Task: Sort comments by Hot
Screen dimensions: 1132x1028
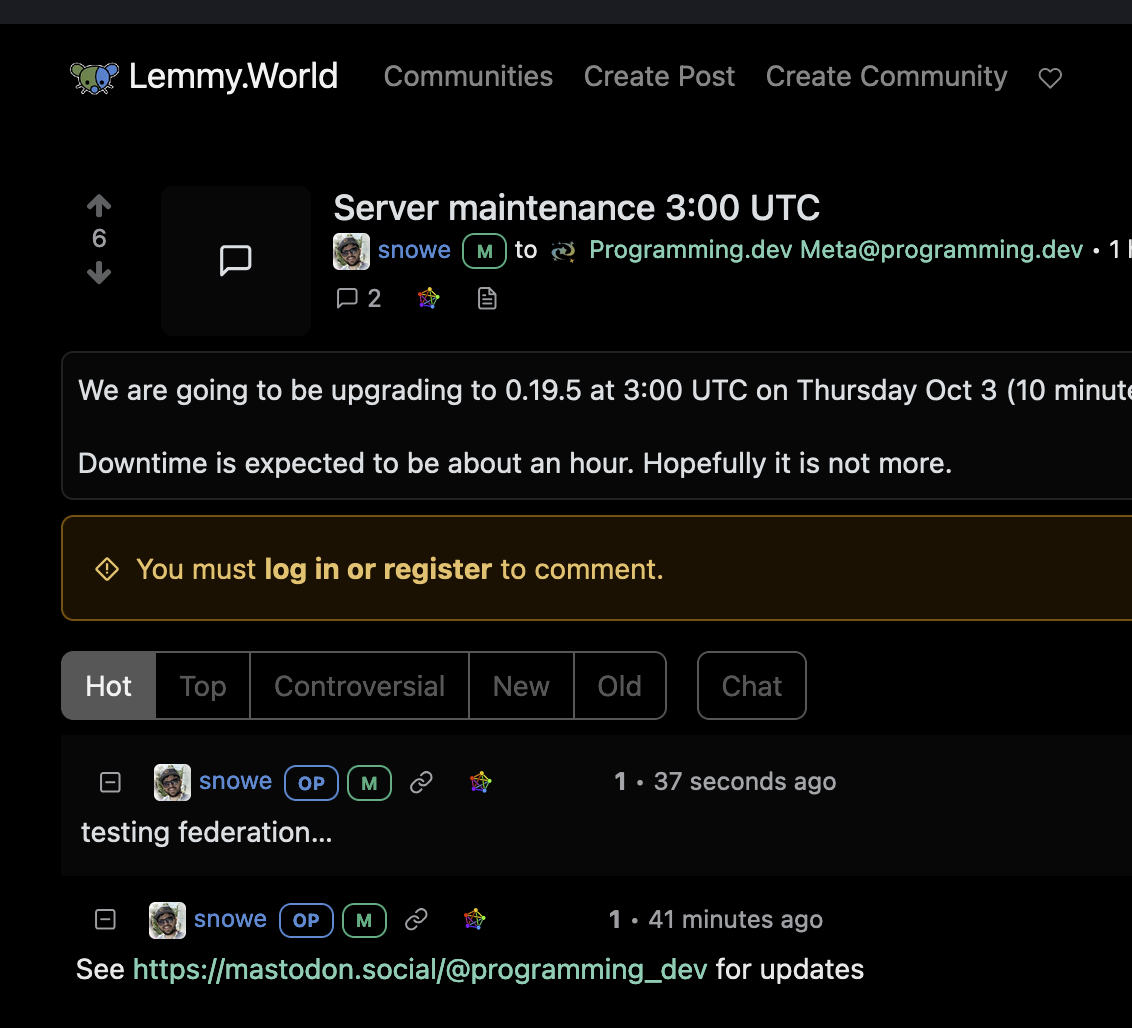Action: (108, 686)
